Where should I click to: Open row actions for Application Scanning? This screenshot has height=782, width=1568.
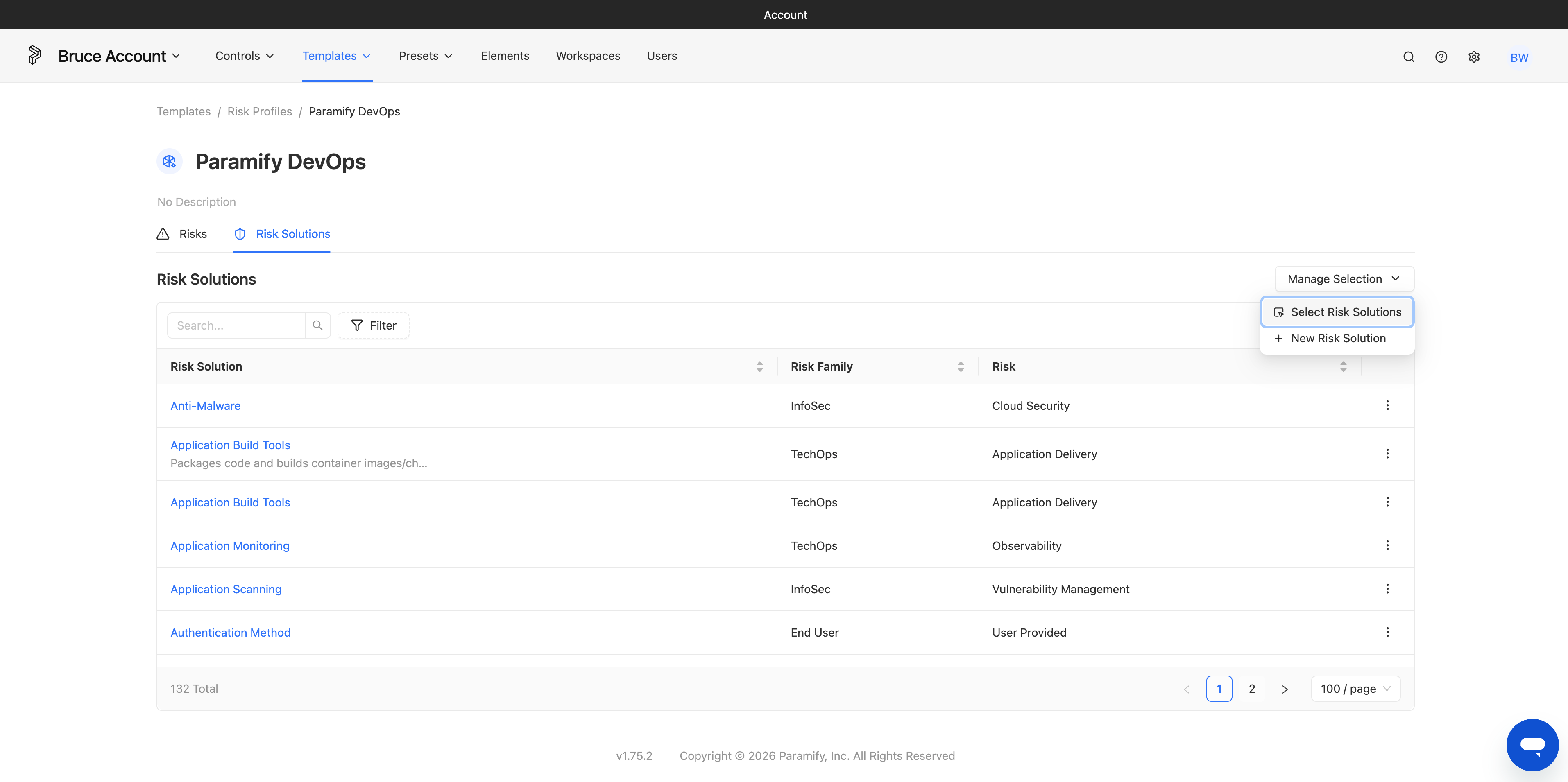1387,589
